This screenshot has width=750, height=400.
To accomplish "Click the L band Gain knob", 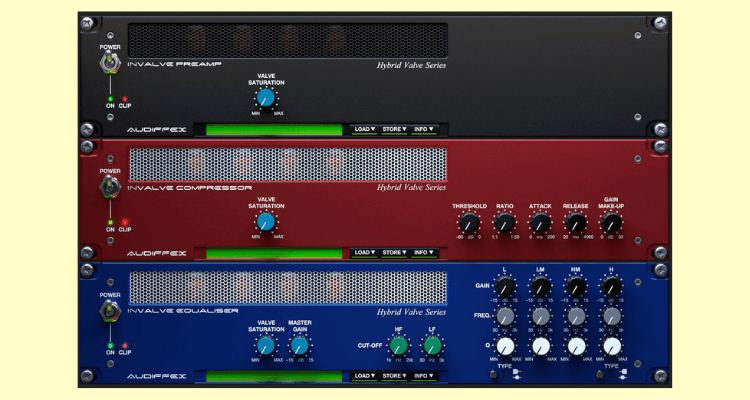I will [505, 287].
